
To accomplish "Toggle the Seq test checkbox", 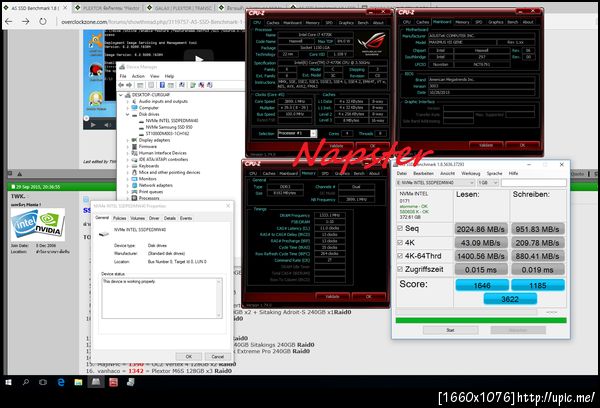I will (x=400, y=228).
